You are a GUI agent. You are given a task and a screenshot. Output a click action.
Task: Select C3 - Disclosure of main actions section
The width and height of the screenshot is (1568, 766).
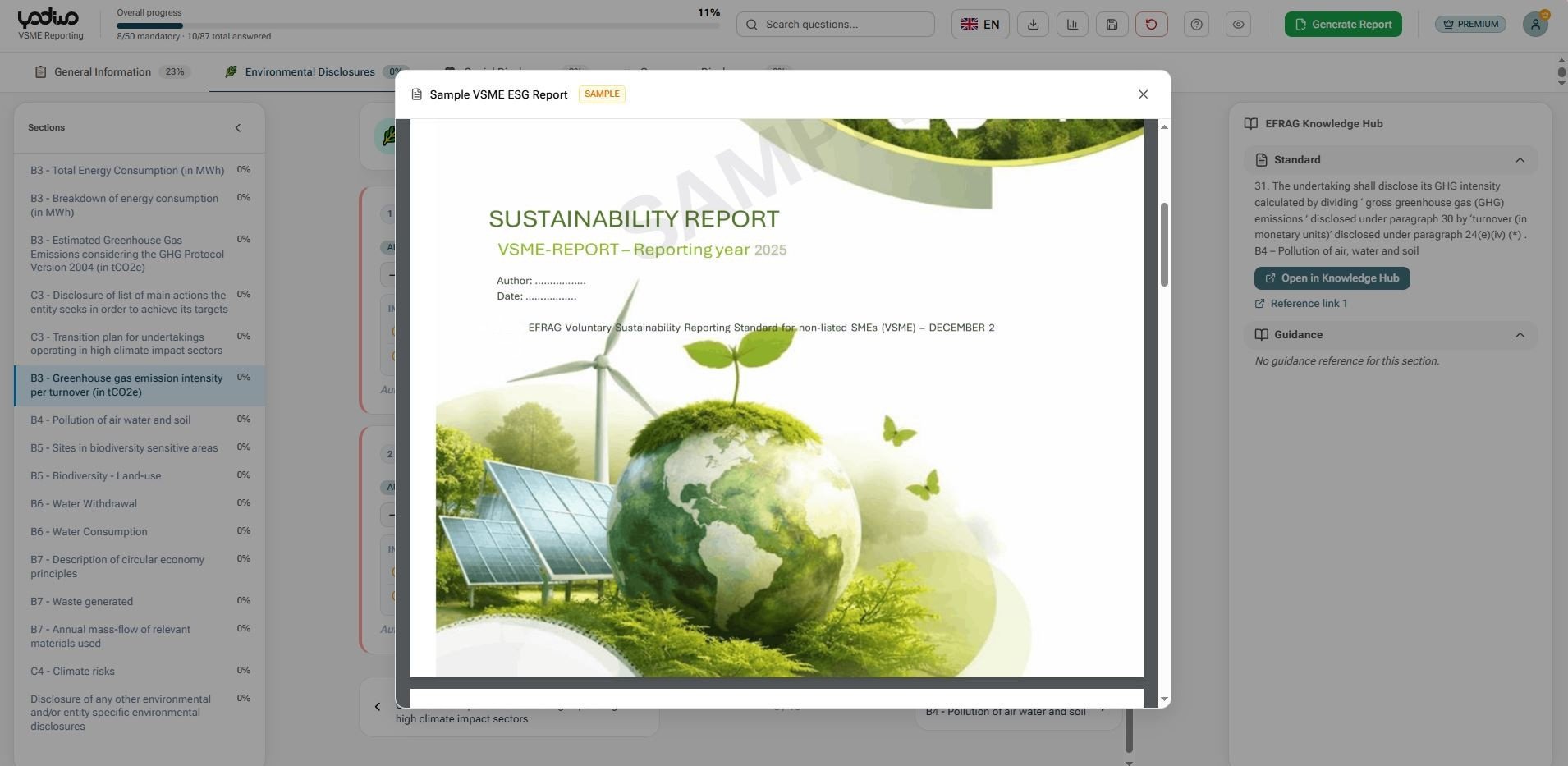140,302
